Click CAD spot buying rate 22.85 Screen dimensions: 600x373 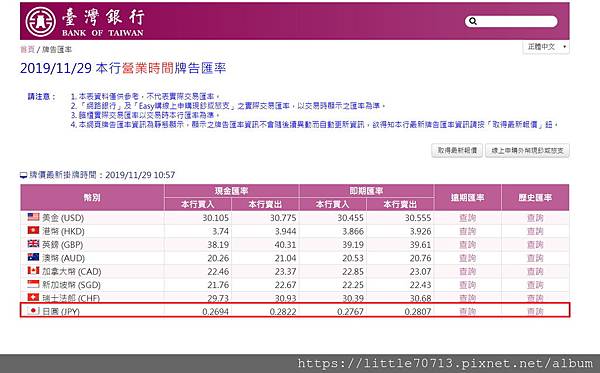click(x=353, y=271)
